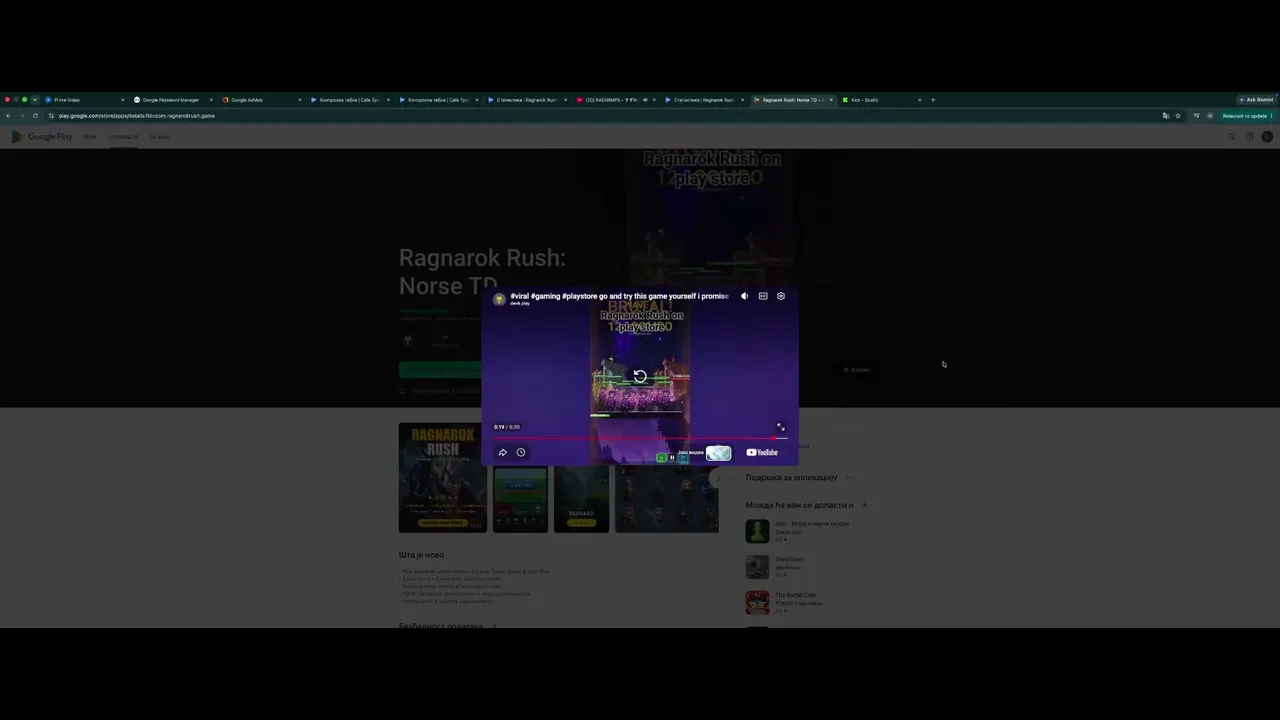The height and width of the screenshot is (720, 1280).
Task: Open YouTube player settings gear
Action: tap(781, 296)
